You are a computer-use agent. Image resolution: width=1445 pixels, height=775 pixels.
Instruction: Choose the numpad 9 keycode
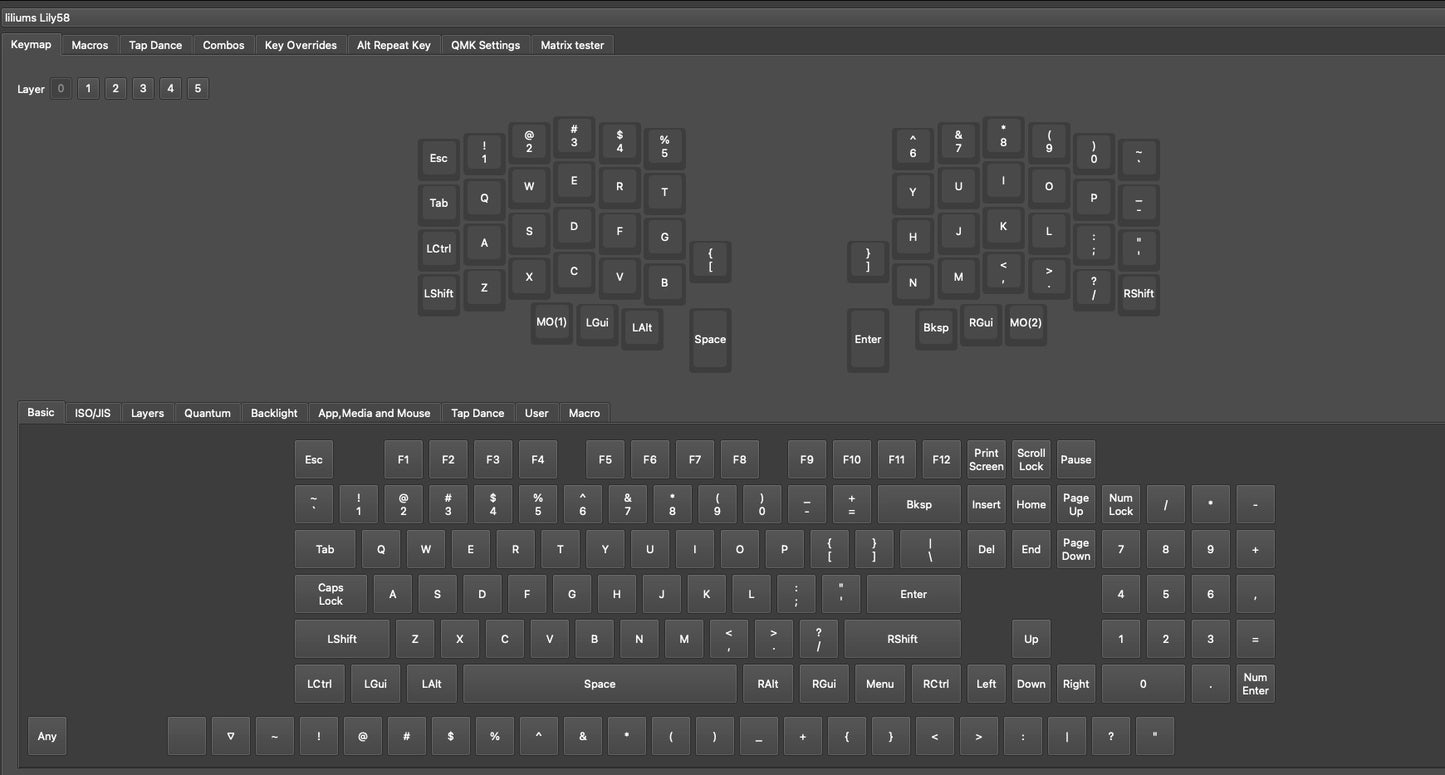click(1211, 549)
